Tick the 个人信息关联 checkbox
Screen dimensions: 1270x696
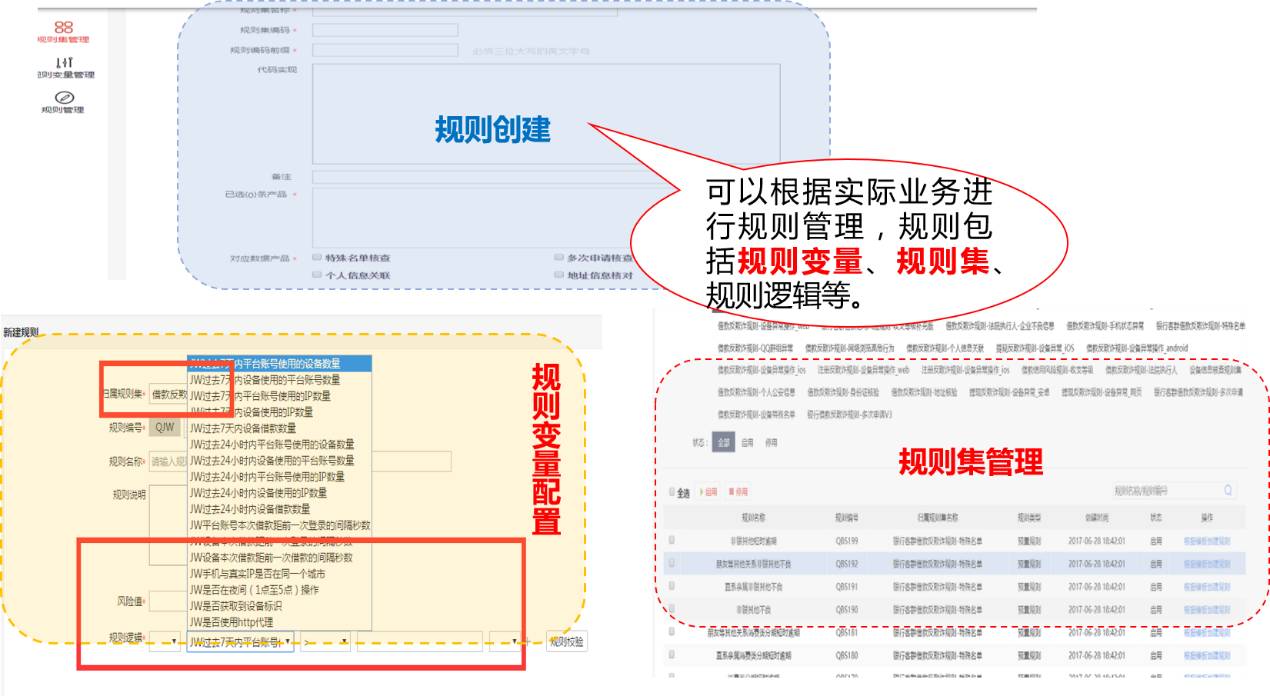point(316,274)
